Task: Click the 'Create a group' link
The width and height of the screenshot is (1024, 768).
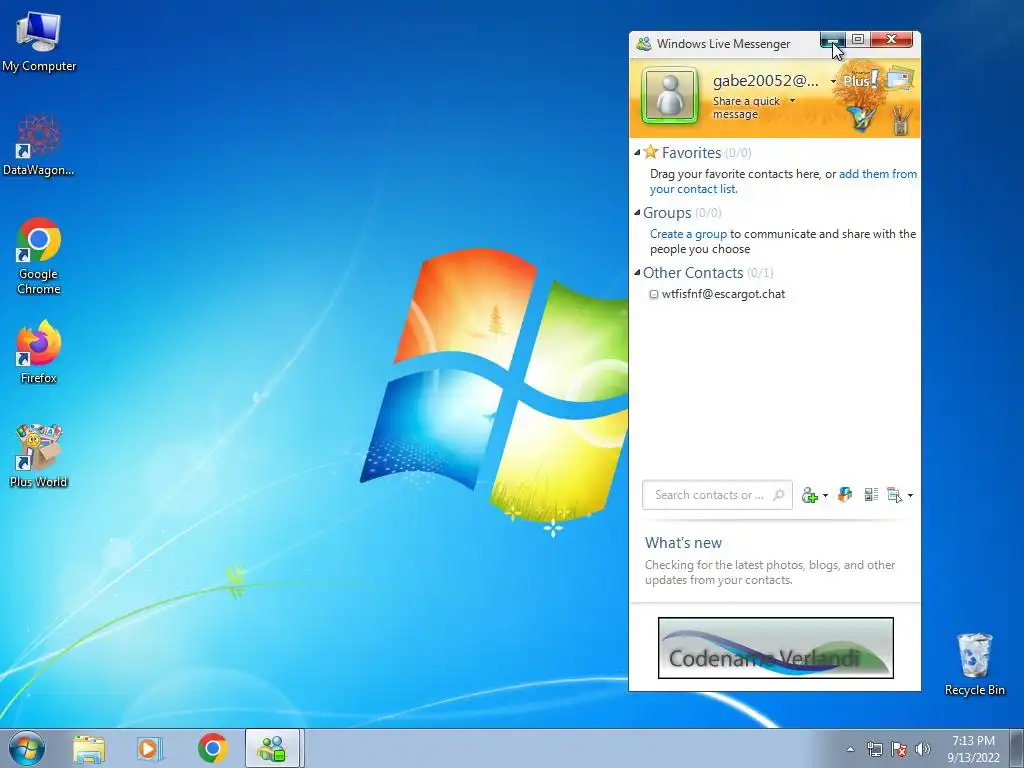Action: (x=688, y=234)
